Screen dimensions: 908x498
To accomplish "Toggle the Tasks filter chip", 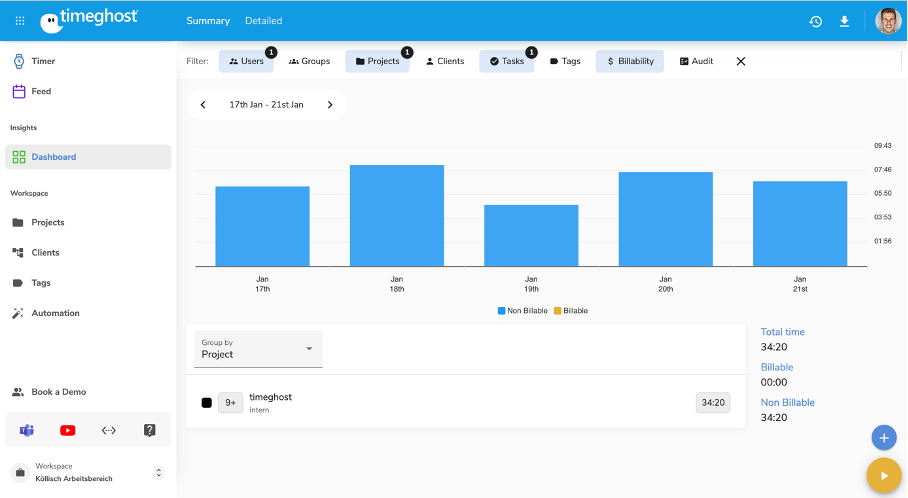I will click(x=506, y=61).
